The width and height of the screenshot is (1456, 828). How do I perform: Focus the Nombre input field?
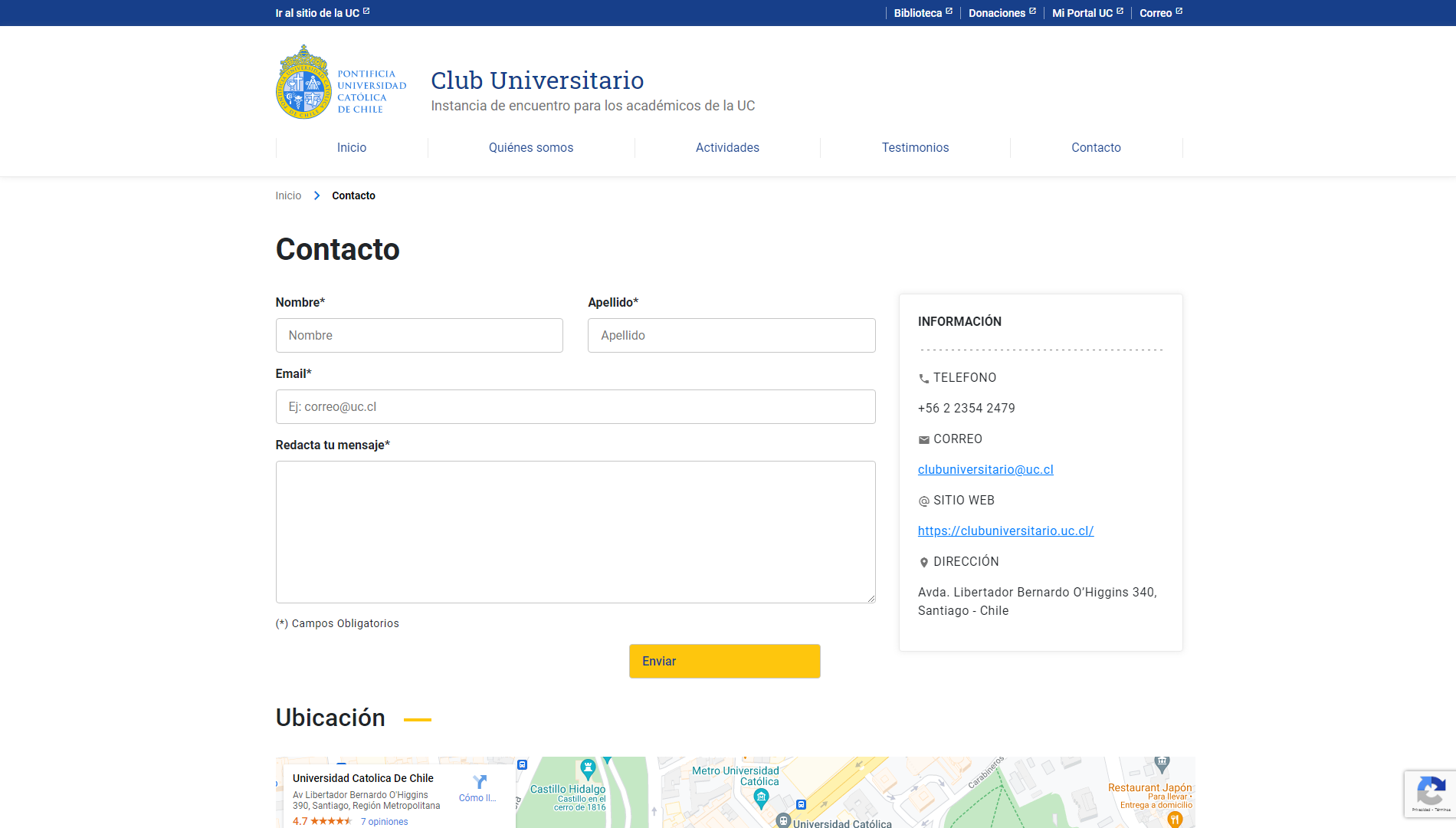tap(419, 335)
